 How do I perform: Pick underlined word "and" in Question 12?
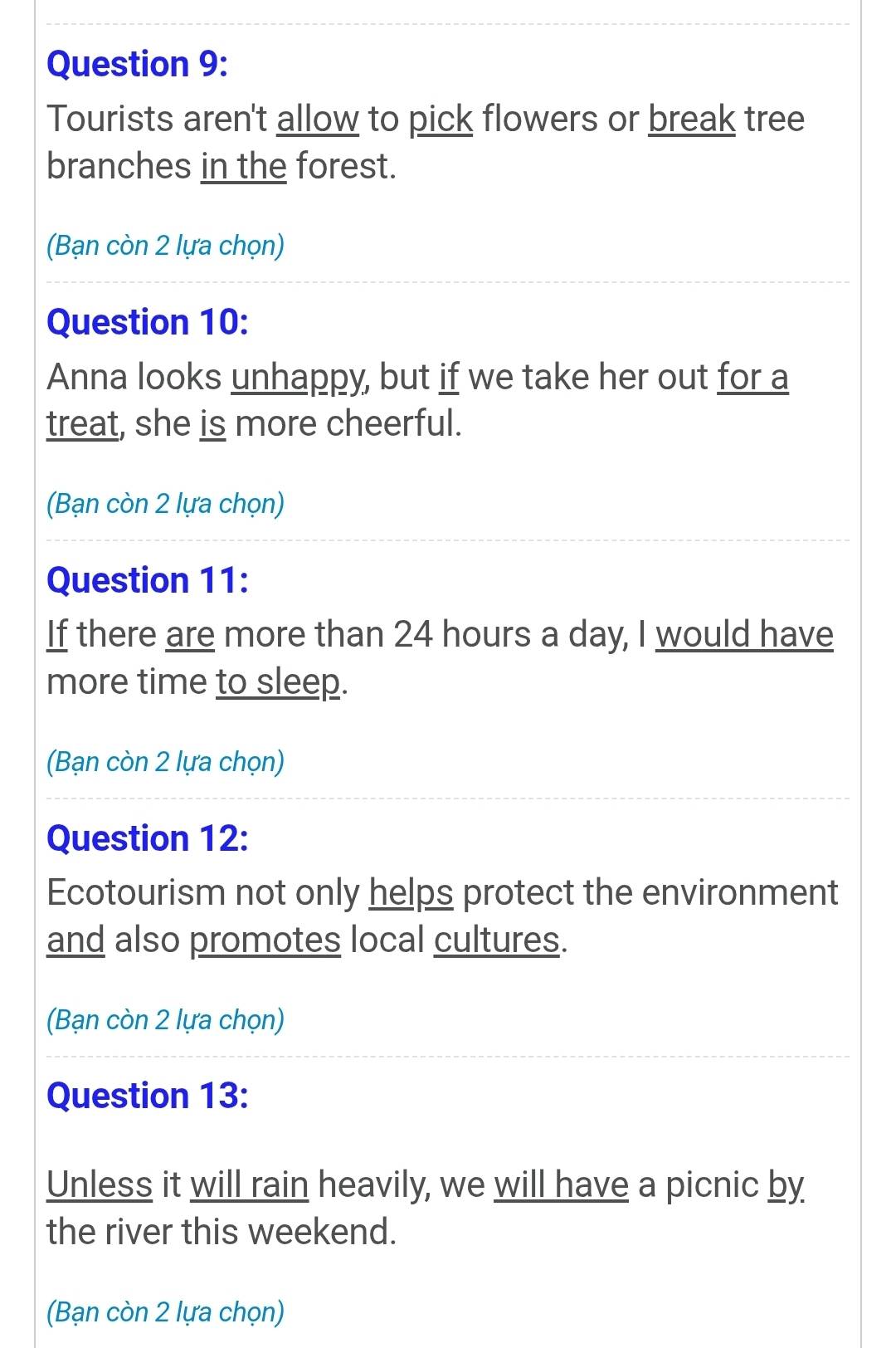tap(75, 940)
